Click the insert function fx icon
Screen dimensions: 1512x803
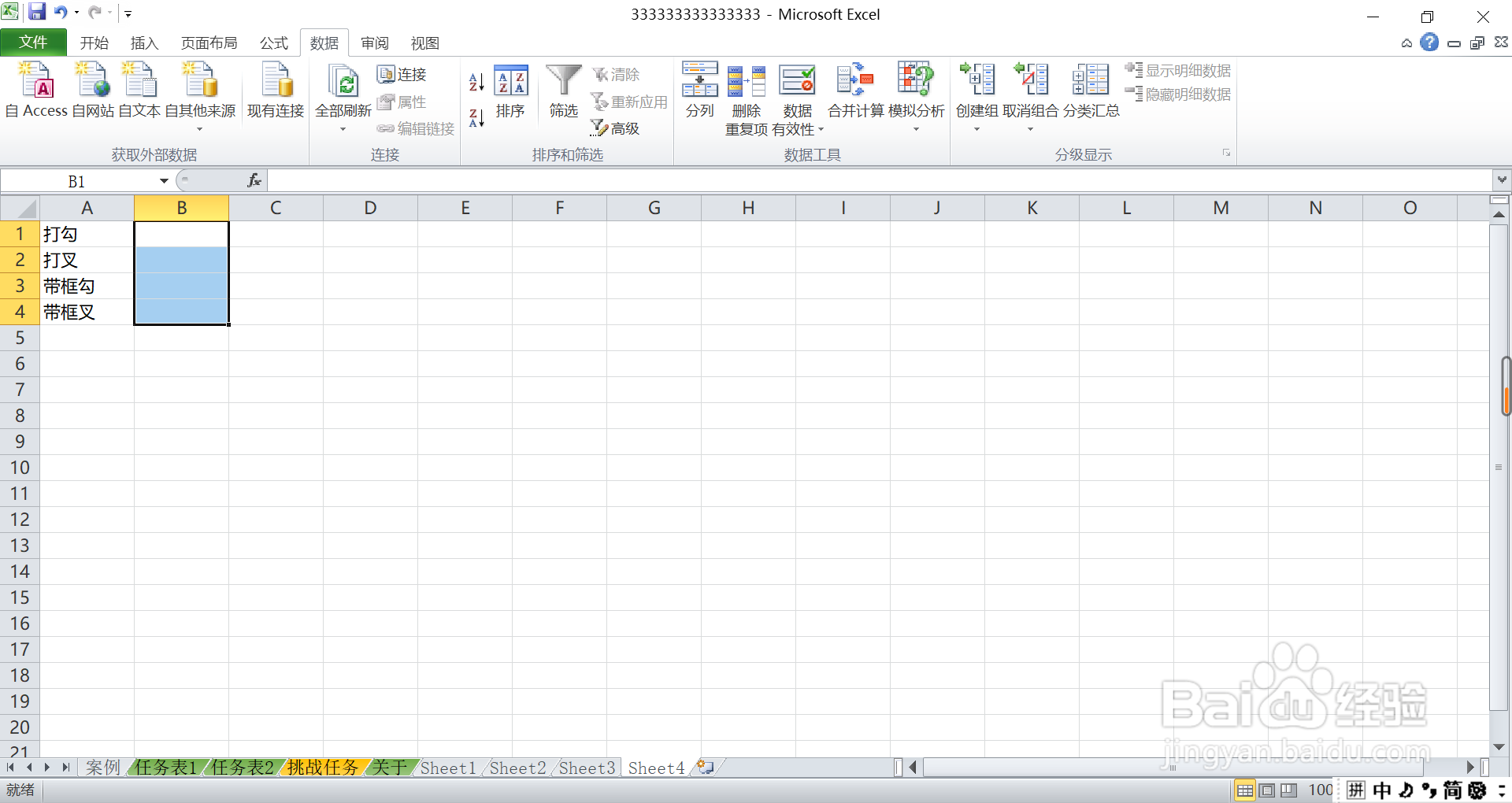254,181
